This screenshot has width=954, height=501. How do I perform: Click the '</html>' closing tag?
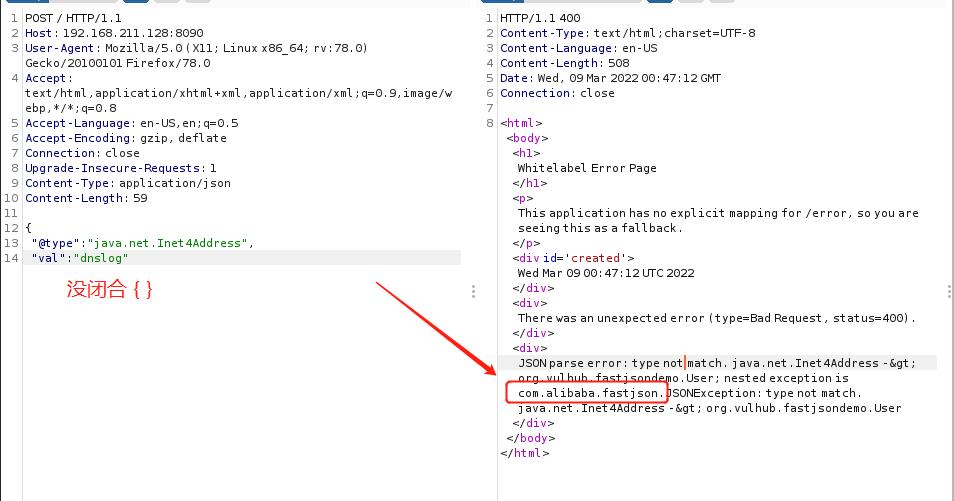[x=524, y=453]
